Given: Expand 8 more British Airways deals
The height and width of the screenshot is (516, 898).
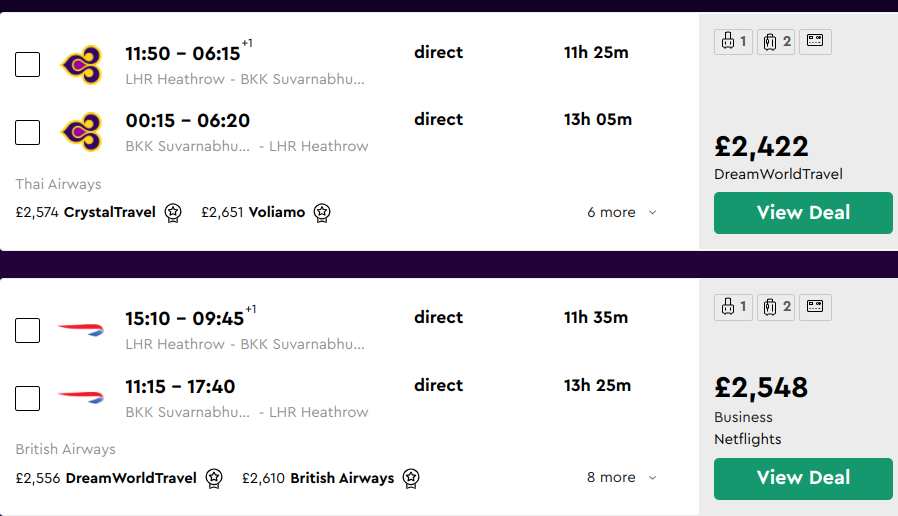Looking at the screenshot, I should pyautogui.click(x=622, y=477).
